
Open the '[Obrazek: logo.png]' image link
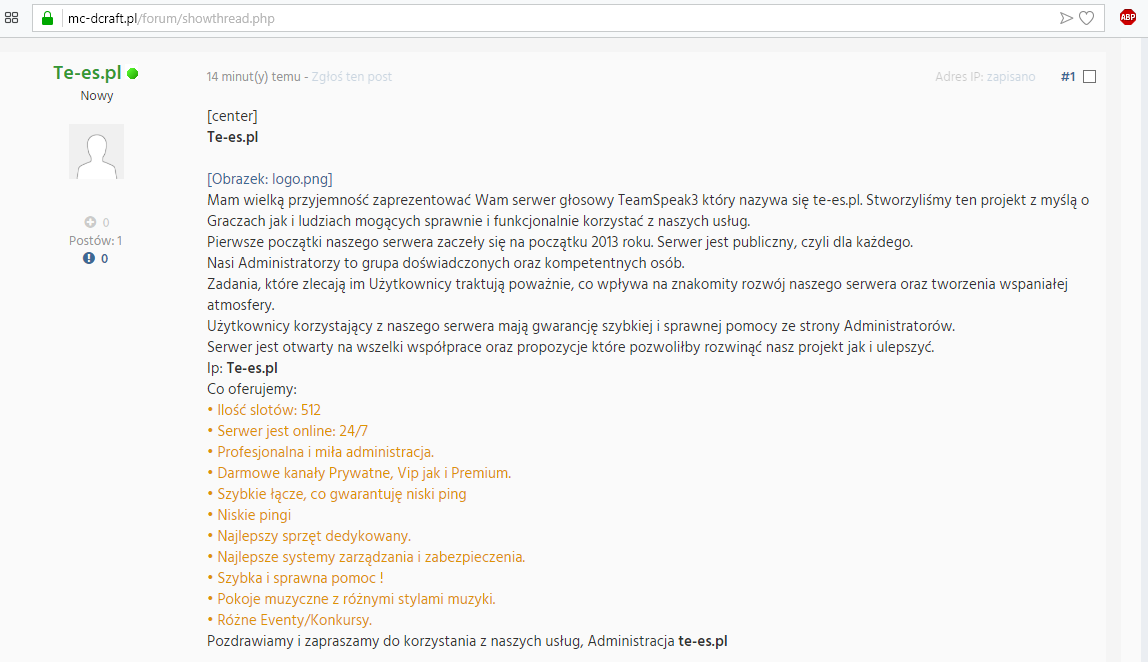(269, 179)
